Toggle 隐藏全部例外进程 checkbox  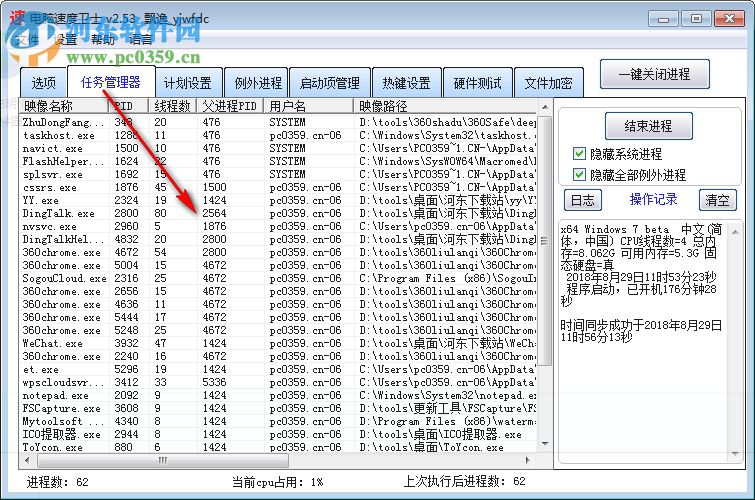[630, 175]
